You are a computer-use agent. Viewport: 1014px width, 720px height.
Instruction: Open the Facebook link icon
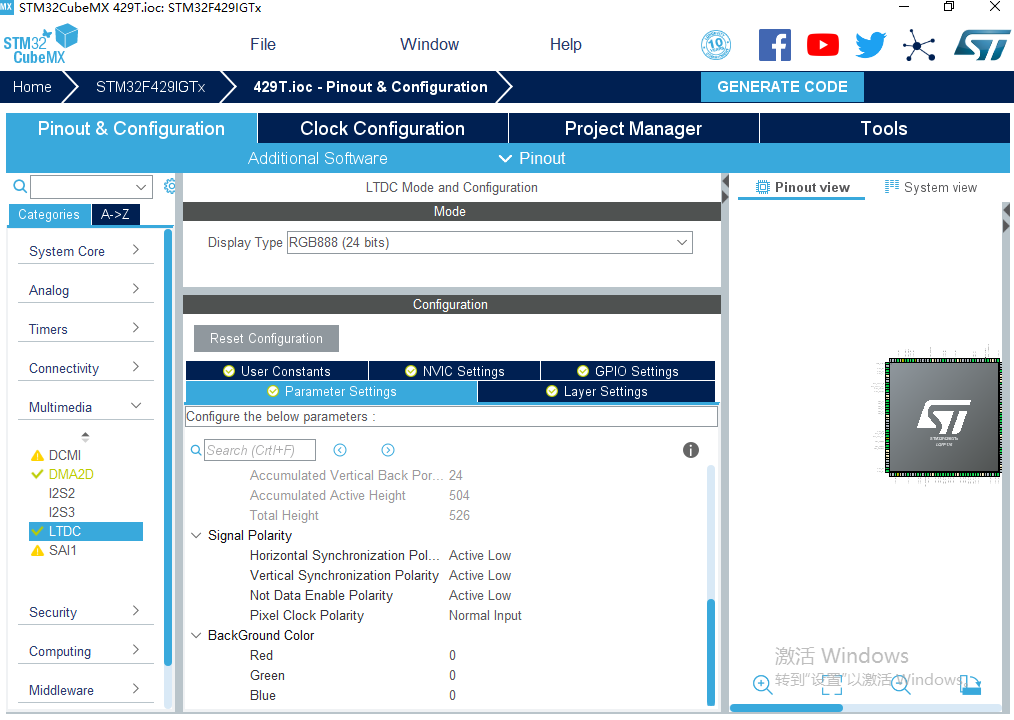click(x=774, y=45)
